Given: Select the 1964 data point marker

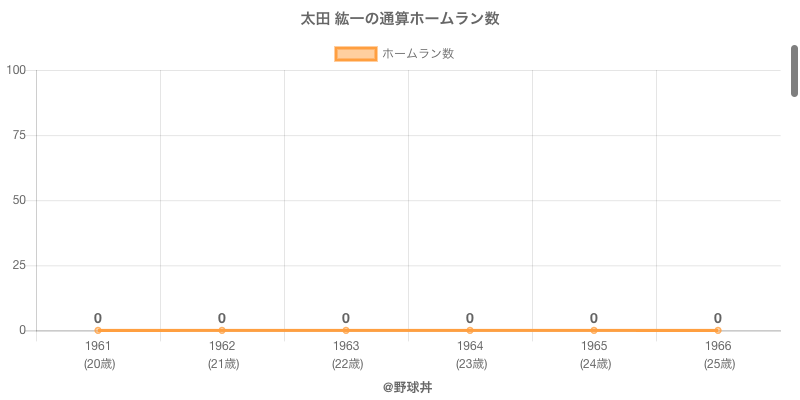Looking at the screenshot, I should pos(470,330).
